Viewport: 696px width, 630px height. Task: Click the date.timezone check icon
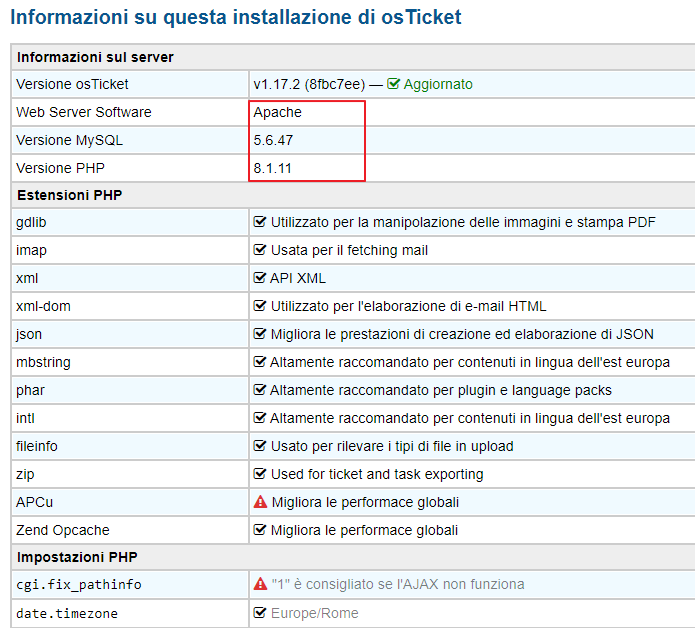tap(260, 613)
